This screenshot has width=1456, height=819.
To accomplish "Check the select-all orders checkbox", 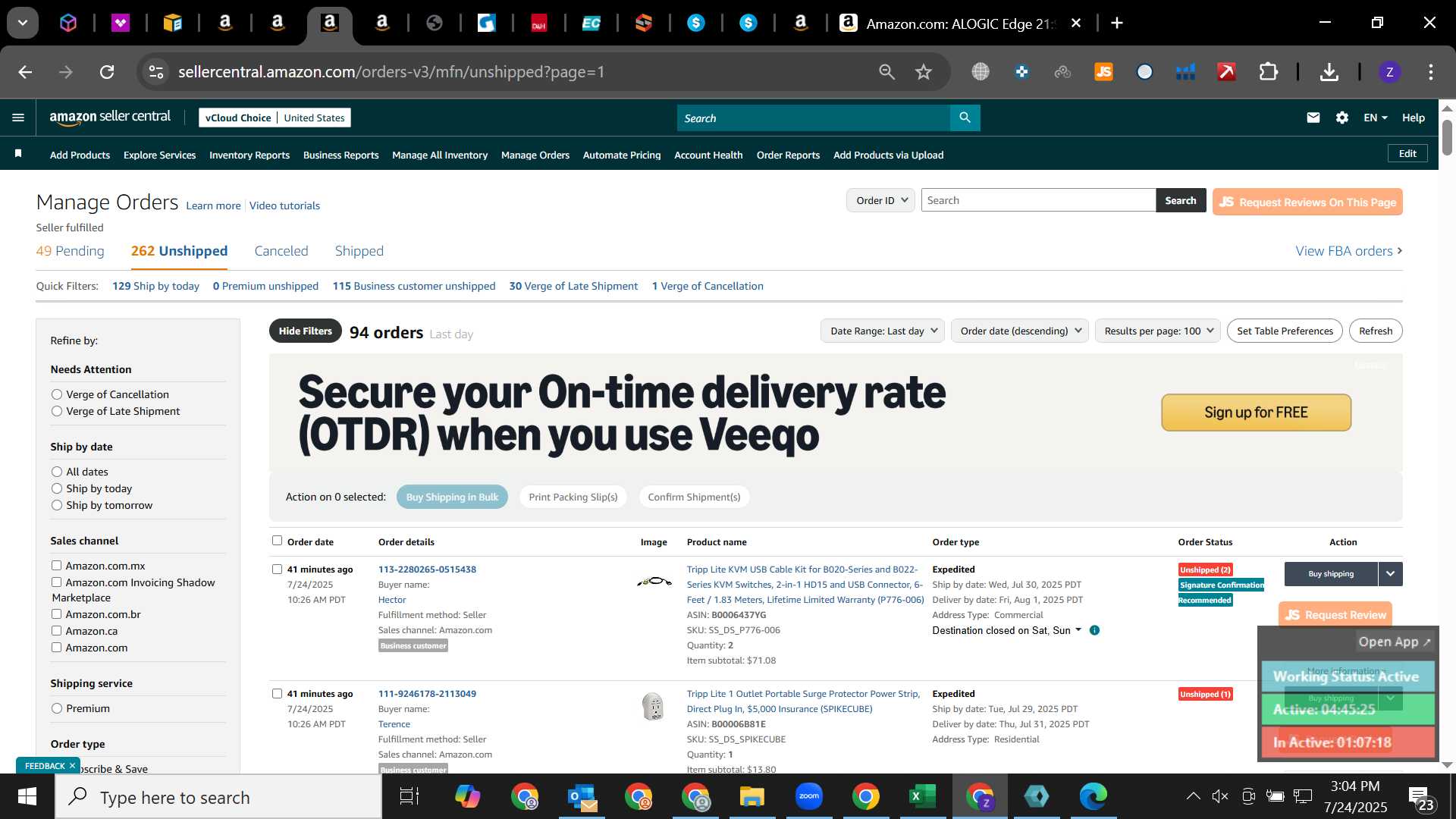I will [277, 541].
